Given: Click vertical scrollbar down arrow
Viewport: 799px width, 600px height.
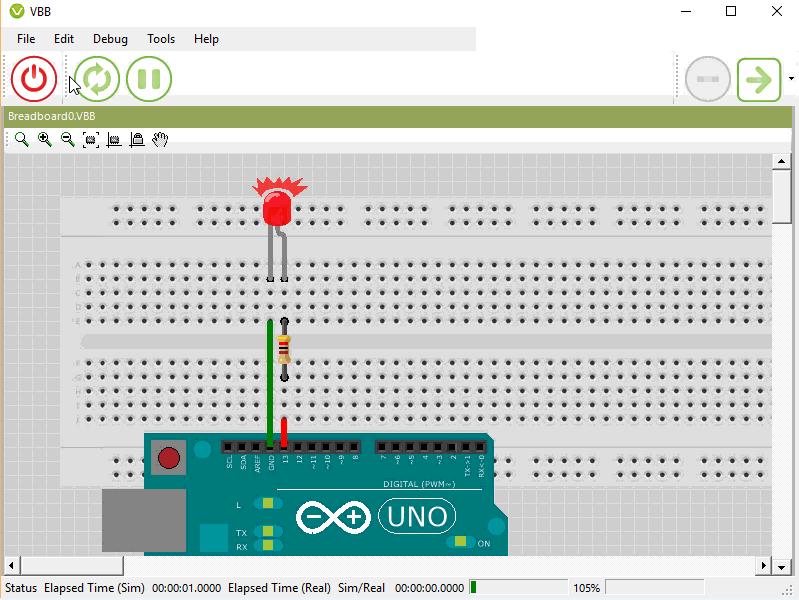Looking at the screenshot, I should pyautogui.click(x=781, y=566).
